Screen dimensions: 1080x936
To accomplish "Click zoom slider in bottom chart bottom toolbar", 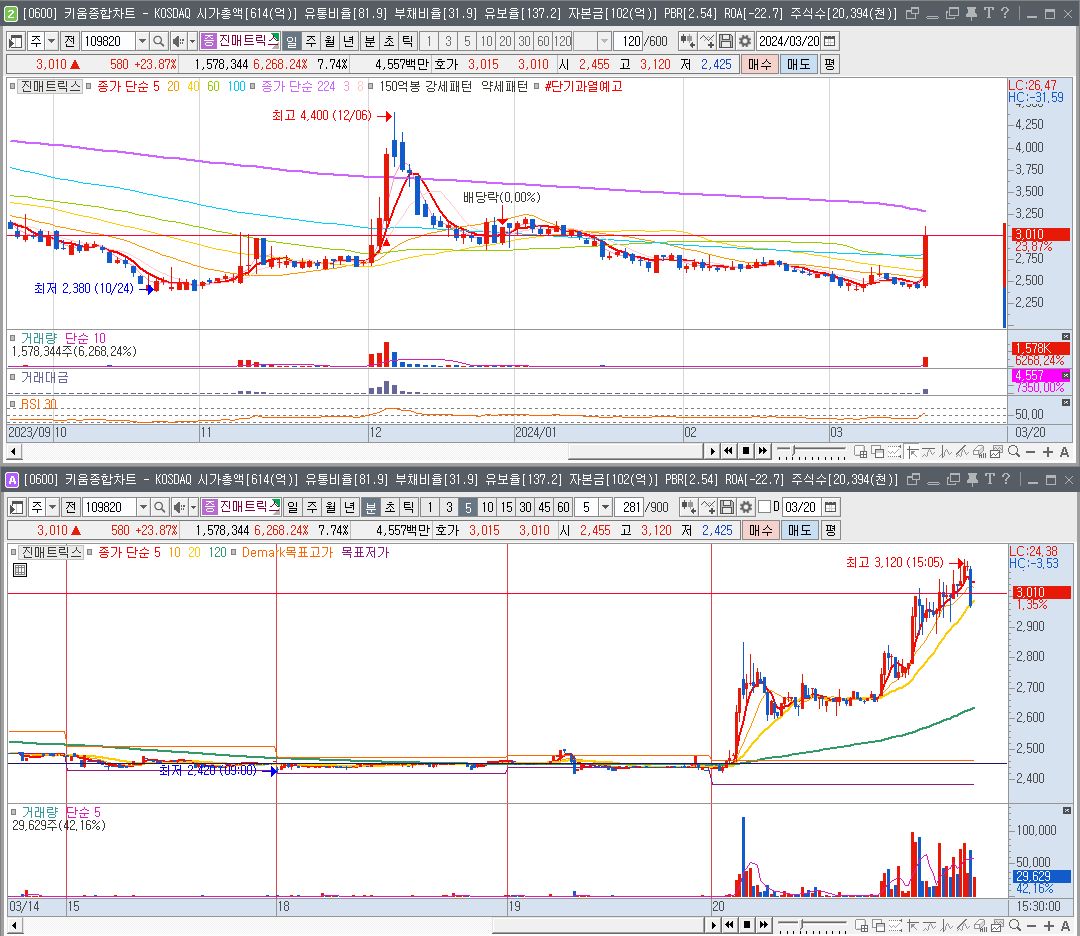I will coord(812,925).
